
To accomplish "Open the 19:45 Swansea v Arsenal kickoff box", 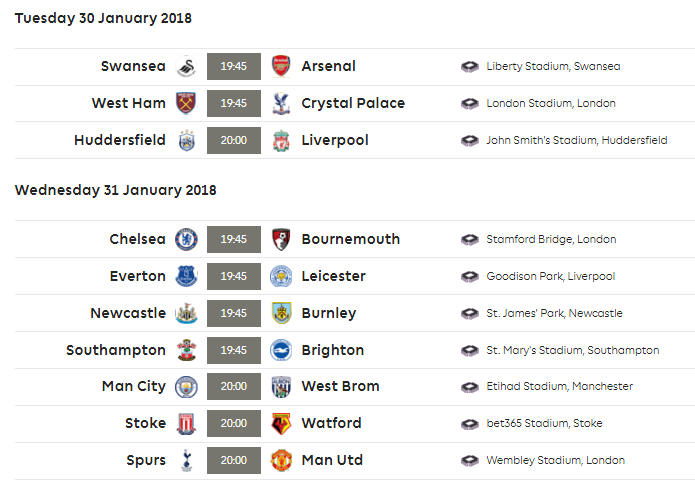I will point(234,66).
